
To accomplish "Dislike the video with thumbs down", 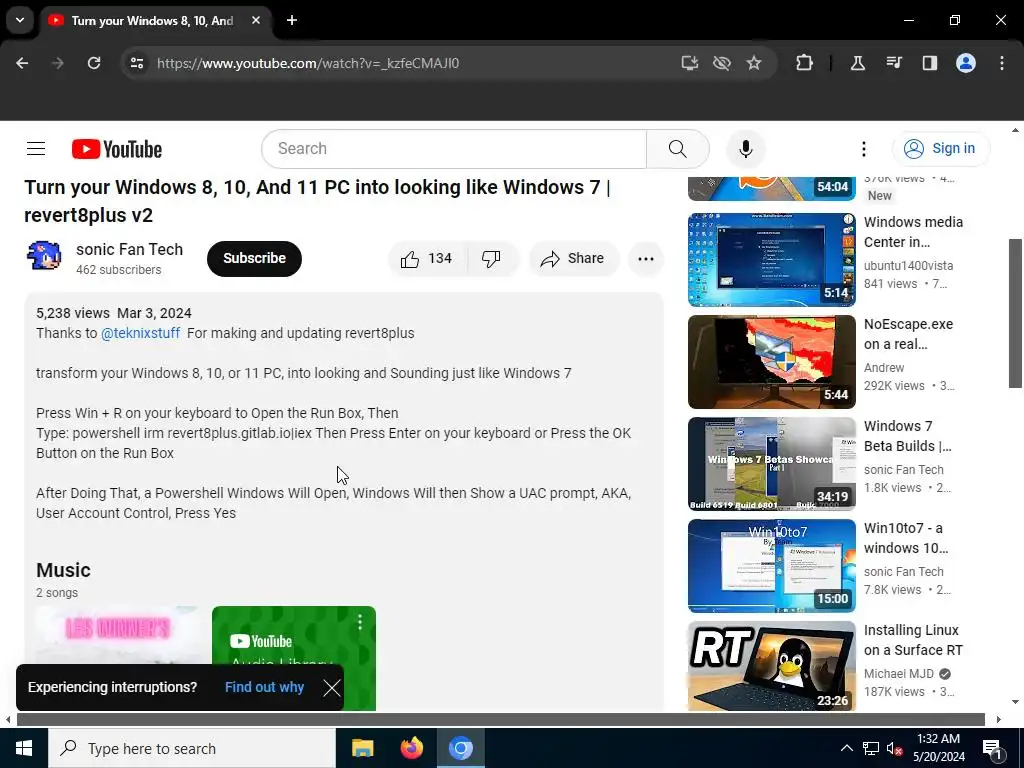I will (492, 259).
